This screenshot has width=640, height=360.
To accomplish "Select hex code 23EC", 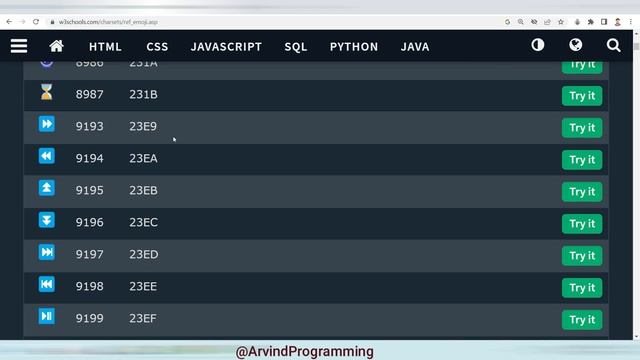I will tap(143, 222).
